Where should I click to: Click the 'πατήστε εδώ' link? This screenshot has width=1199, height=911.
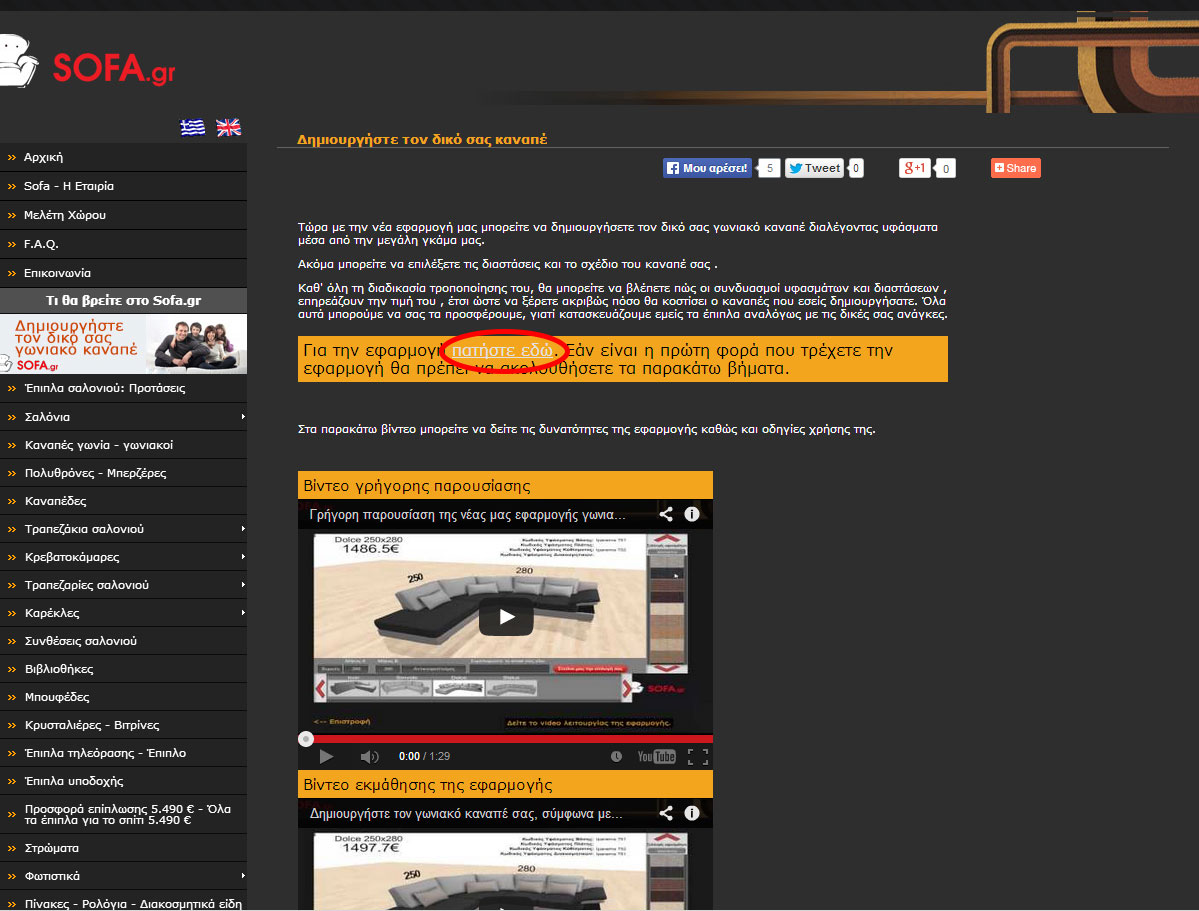[502, 351]
